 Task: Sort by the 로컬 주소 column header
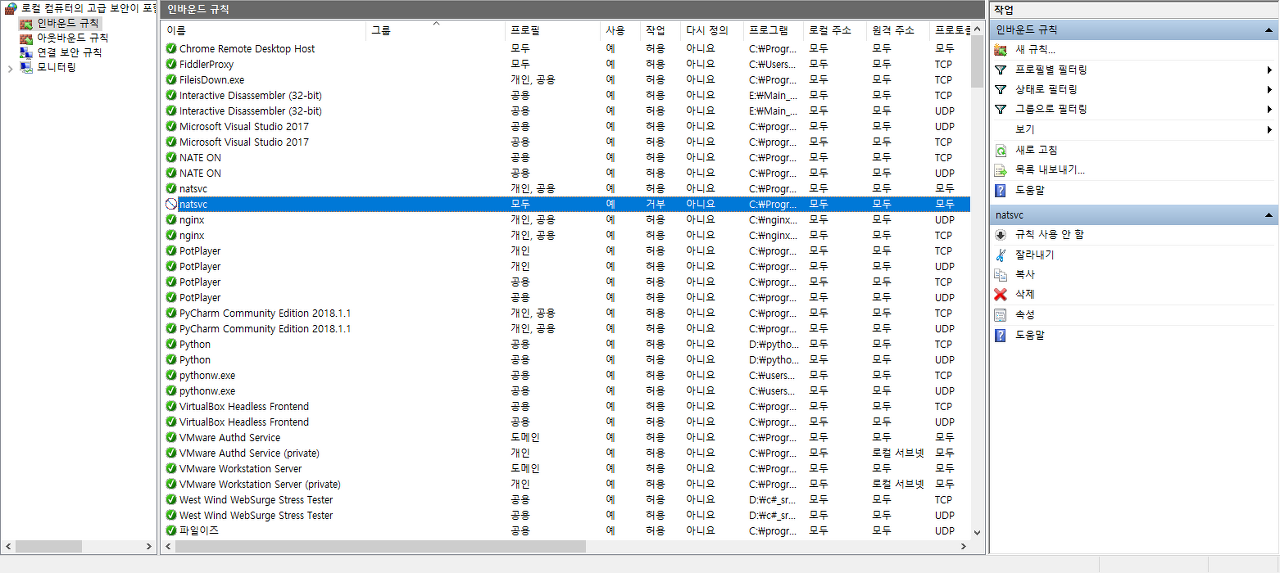pos(835,31)
